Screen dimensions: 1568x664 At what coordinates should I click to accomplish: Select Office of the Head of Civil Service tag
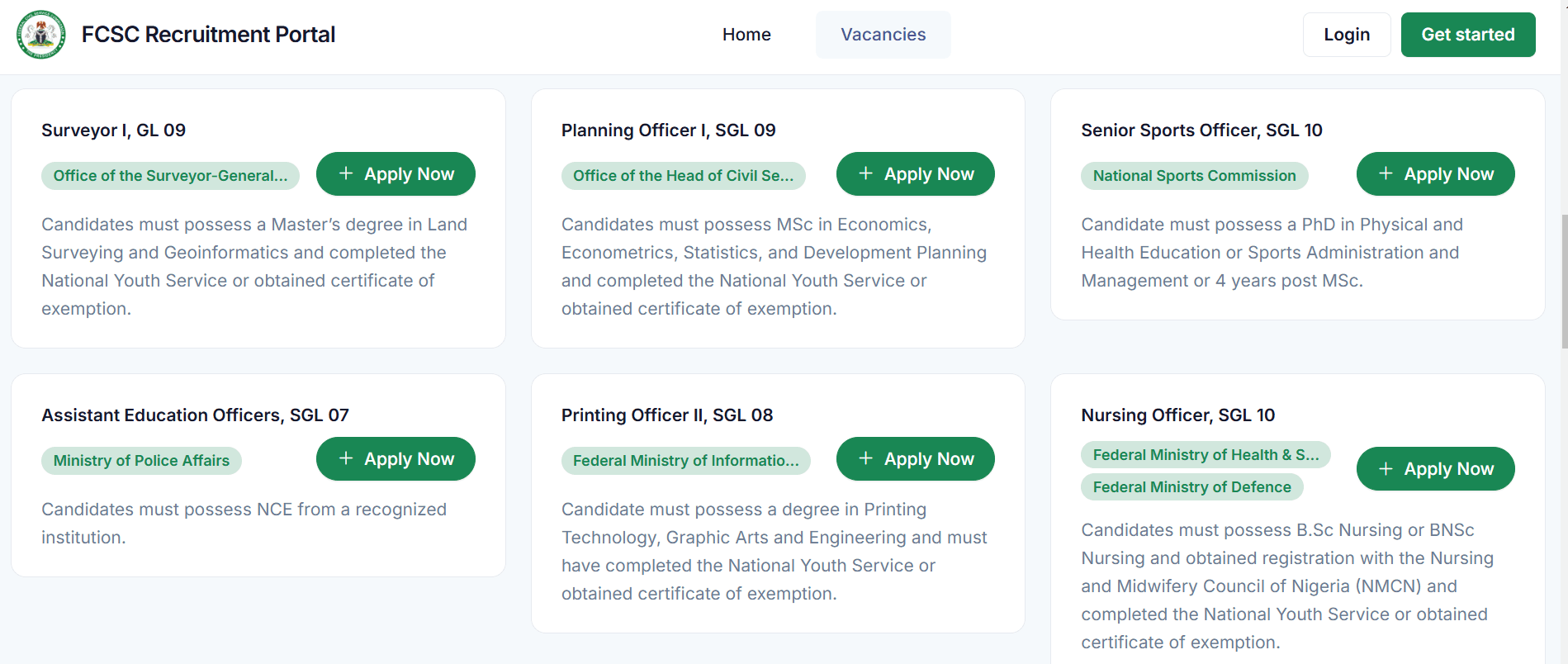683,176
